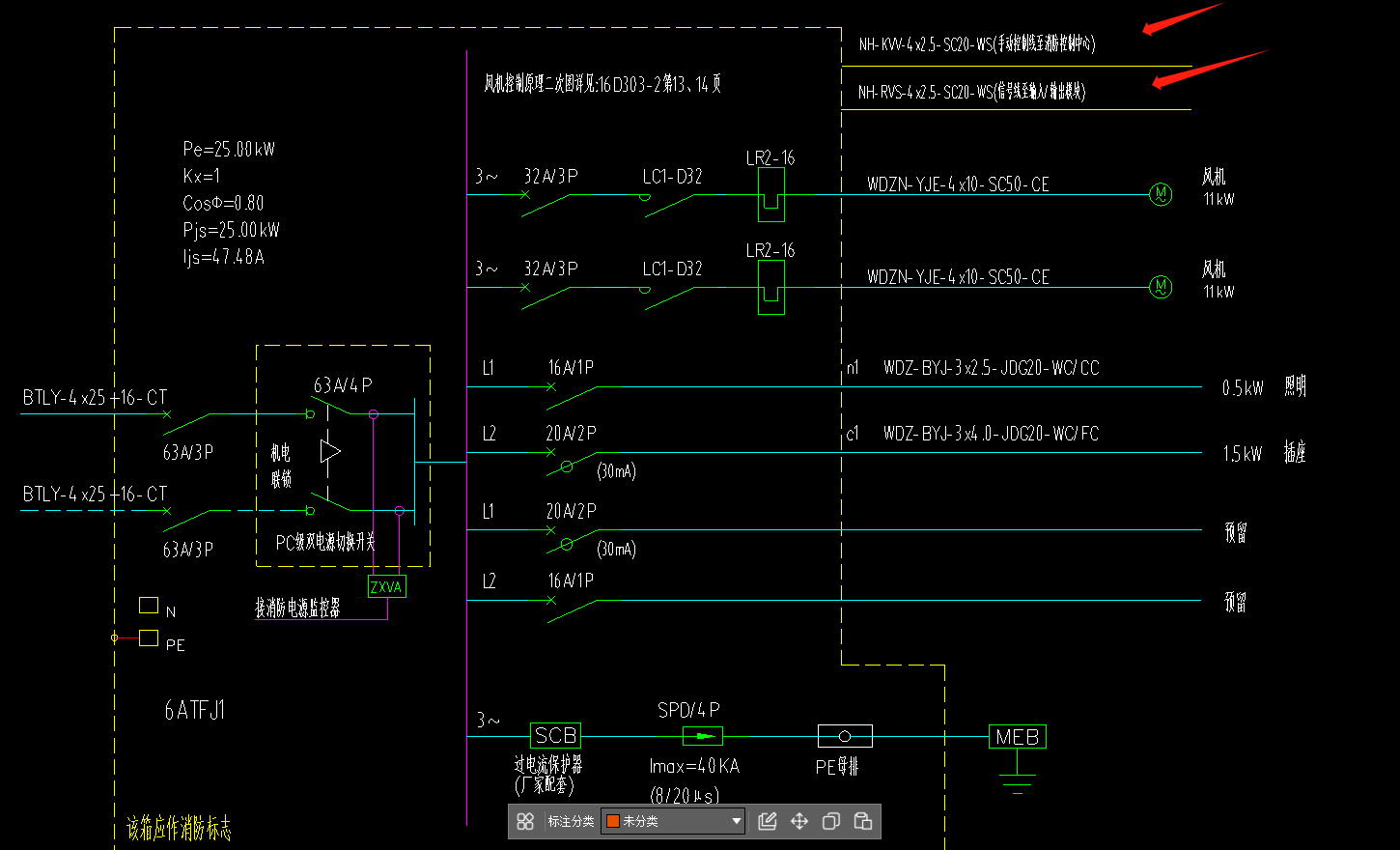
Task: Click the edit annotation pencil icon
Action: click(768, 821)
